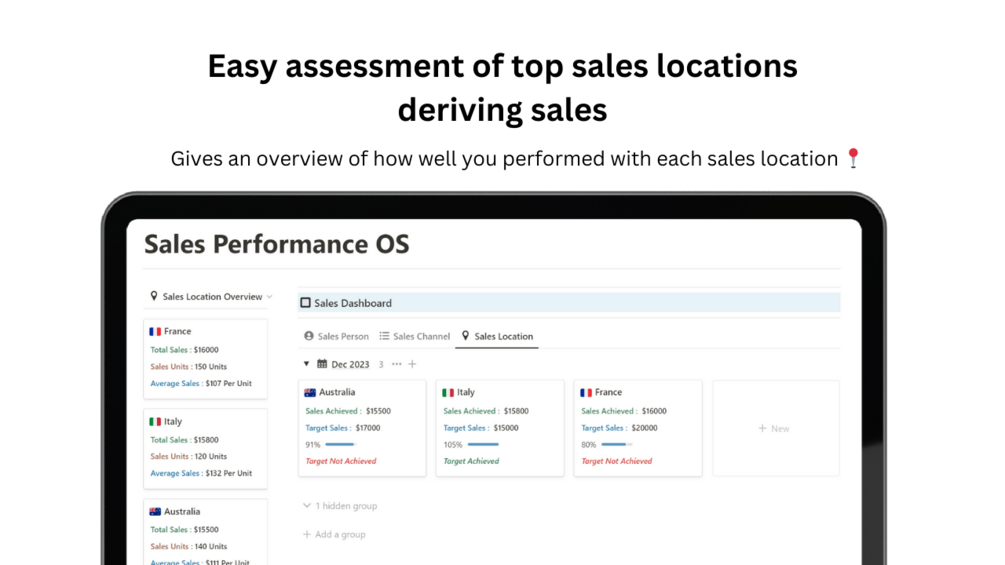Open the Sales Location Overview dropdown chevron
The image size is (1005, 565).
(269, 297)
